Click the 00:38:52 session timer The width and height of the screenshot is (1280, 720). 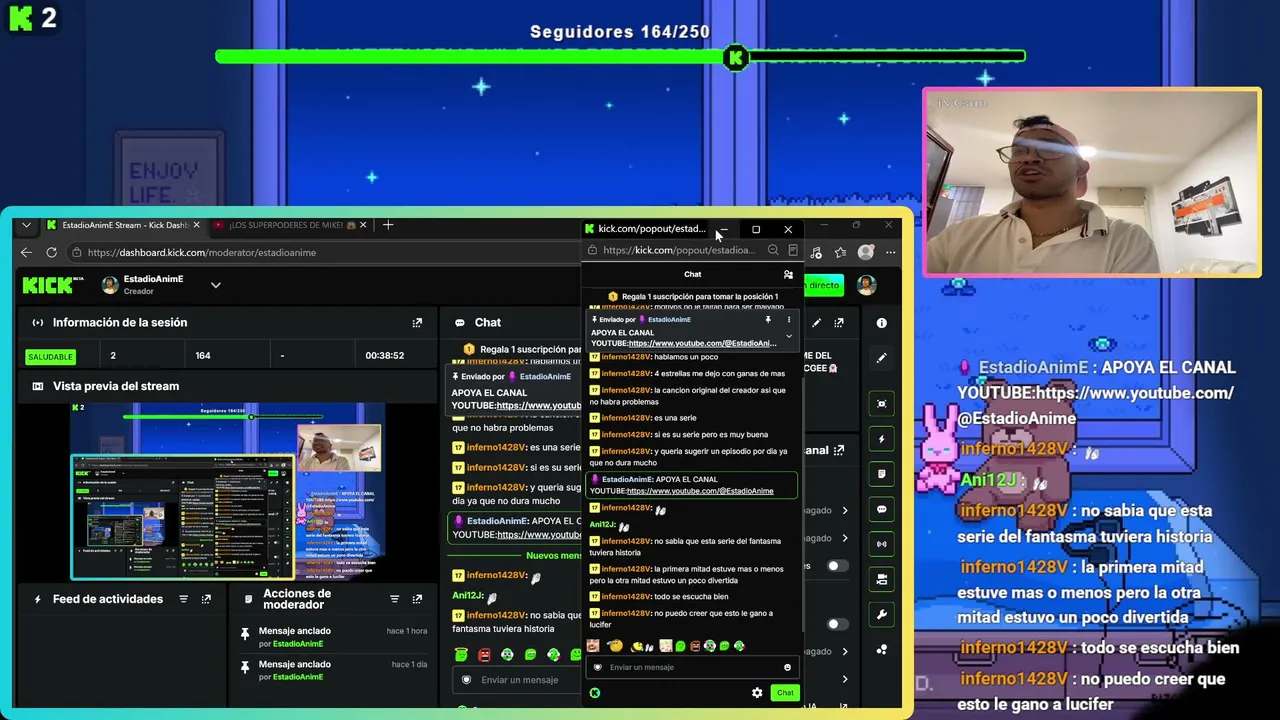(385, 356)
